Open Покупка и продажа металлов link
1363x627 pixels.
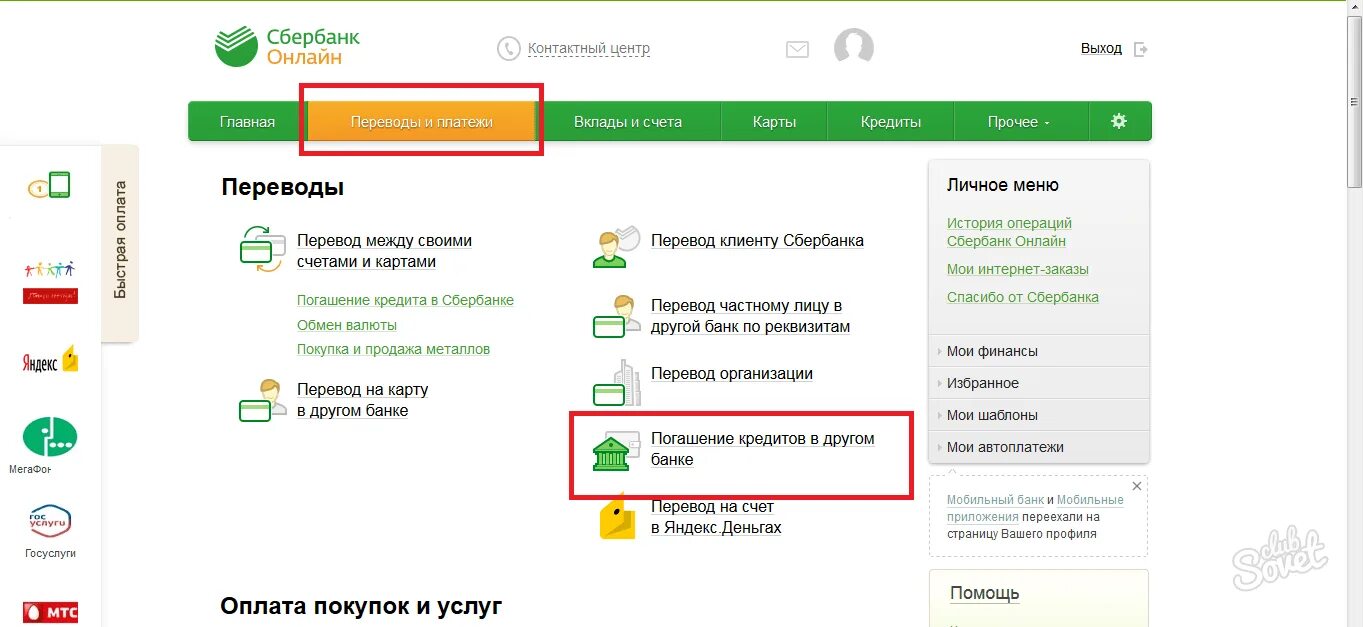click(x=393, y=349)
